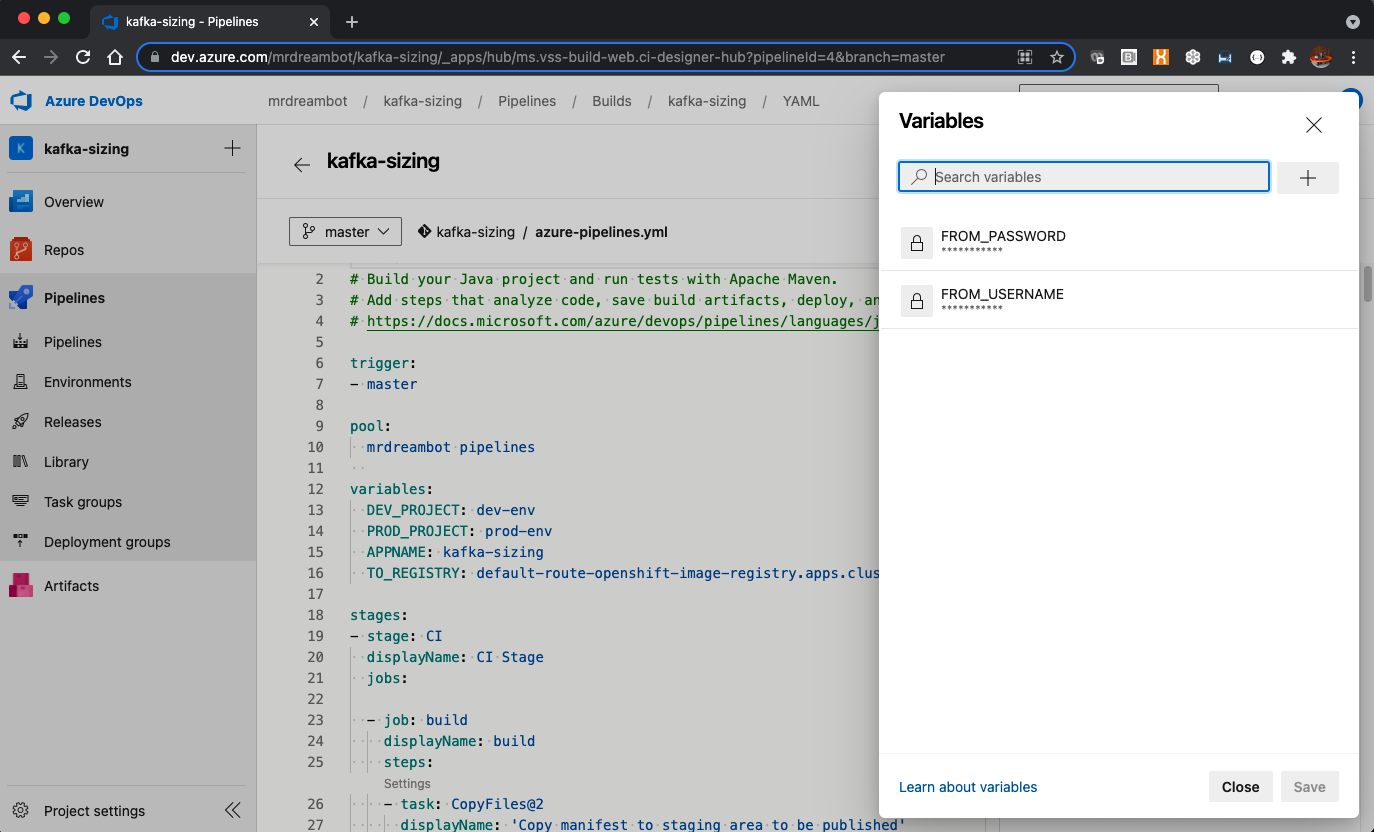Close the Variables panel with the X
The height and width of the screenshot is (832, 1374).
pyautogui.click(x=1314, y=125)
